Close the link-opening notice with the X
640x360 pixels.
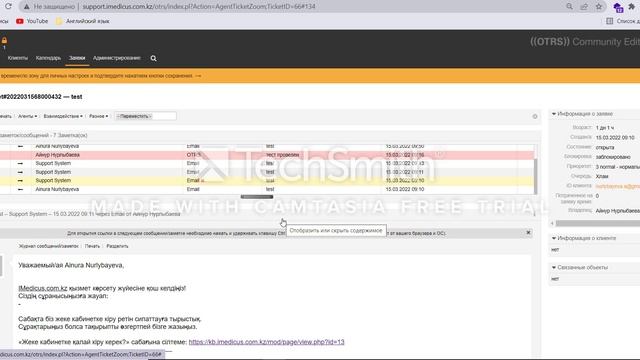(528, 233)
